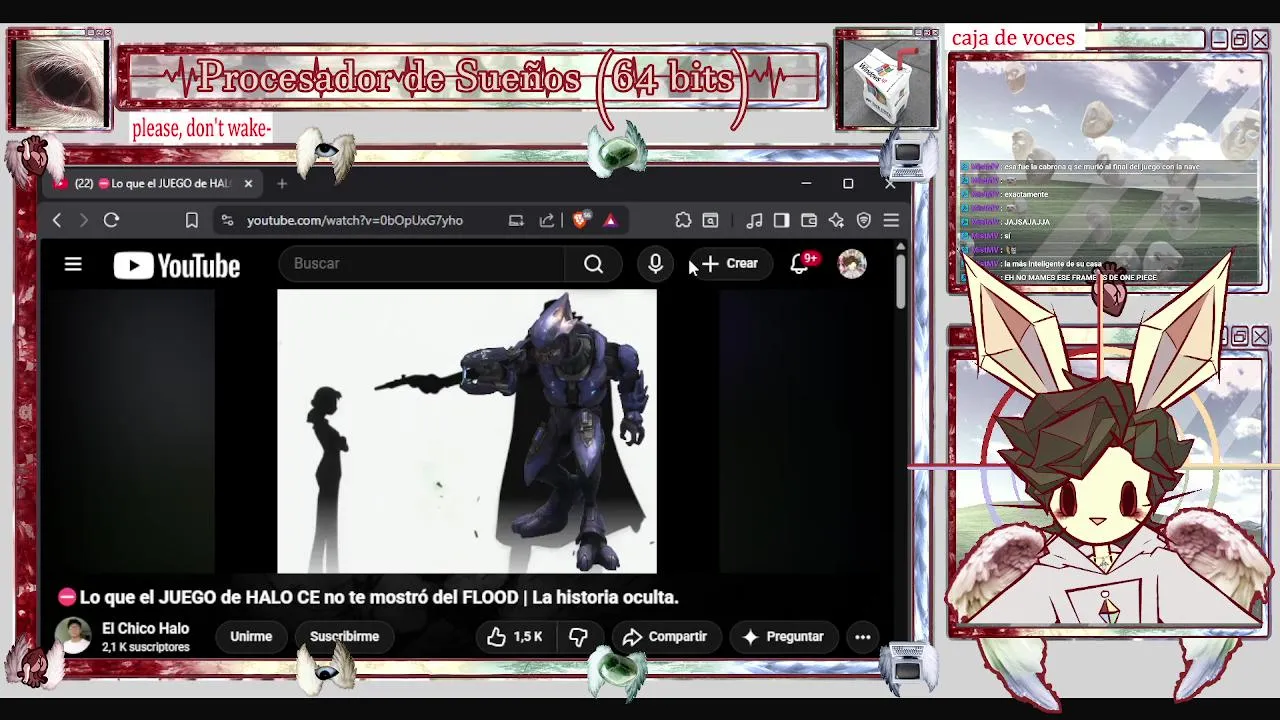Click the Suscribirme button

click(344, 636)
